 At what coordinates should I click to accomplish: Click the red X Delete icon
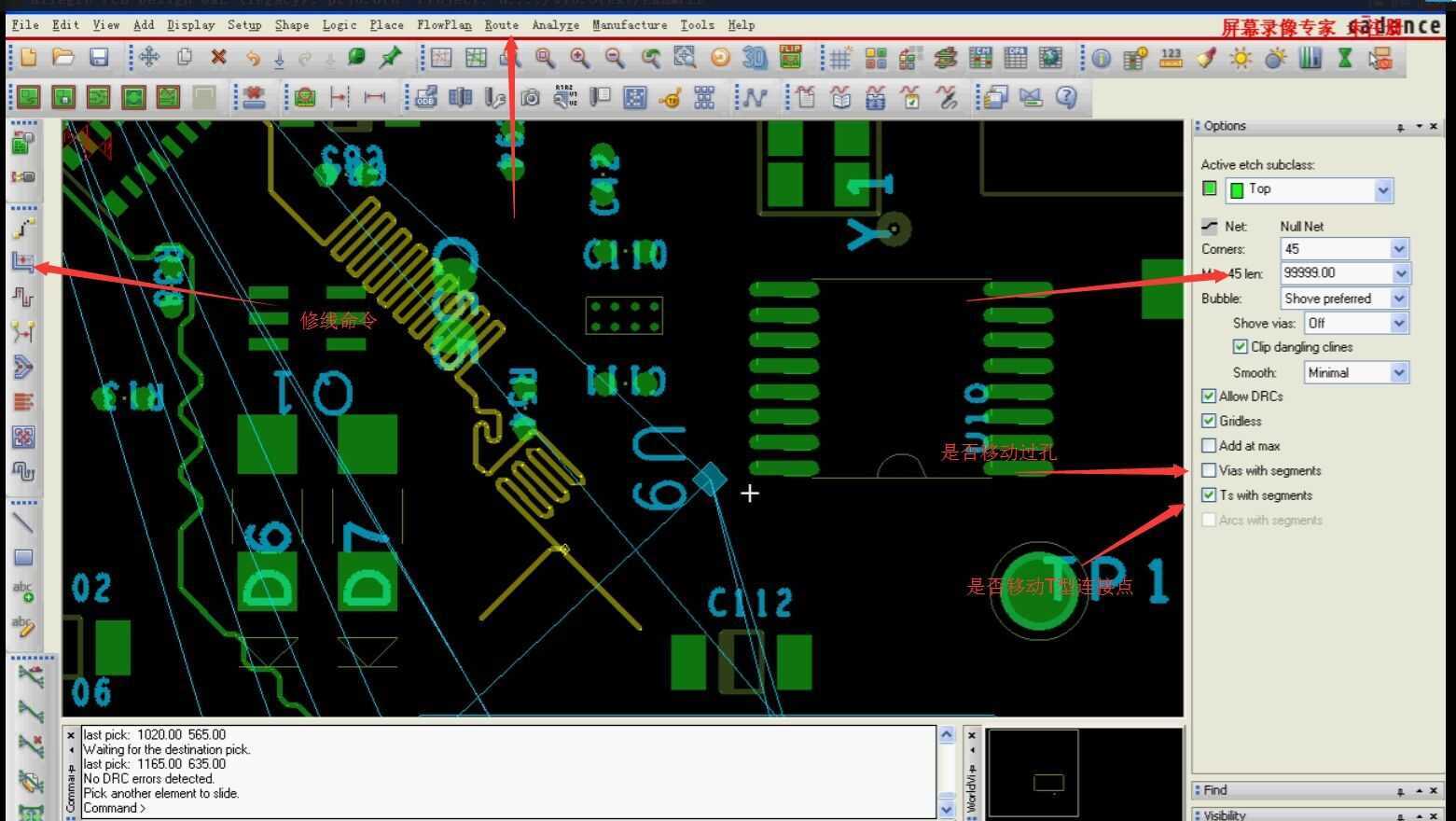click(x=218, y=58)
